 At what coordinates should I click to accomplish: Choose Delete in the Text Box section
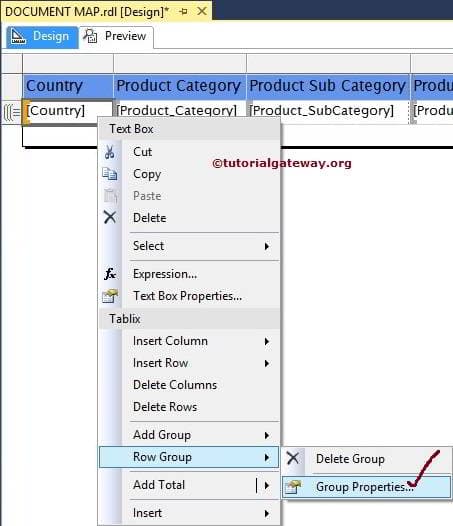tap(189, 218)
